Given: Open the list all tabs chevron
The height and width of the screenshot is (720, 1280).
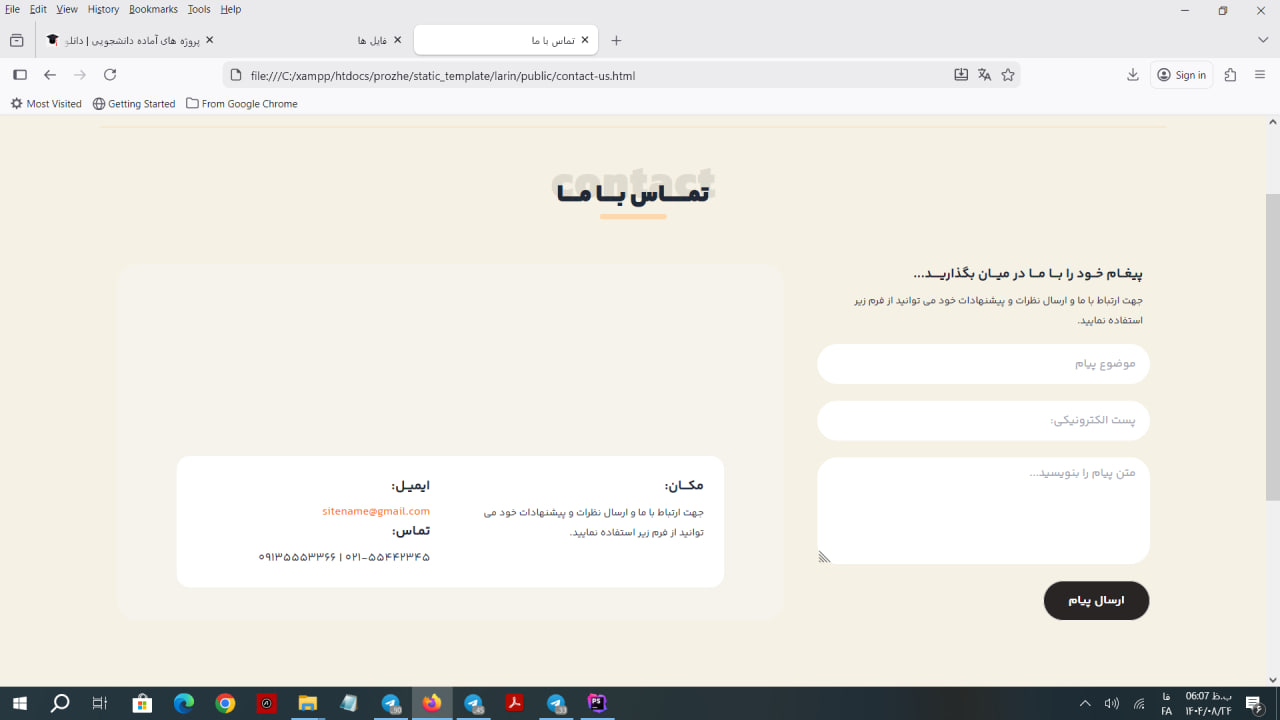Looking at the screenshot, I should coord(1262,39).
